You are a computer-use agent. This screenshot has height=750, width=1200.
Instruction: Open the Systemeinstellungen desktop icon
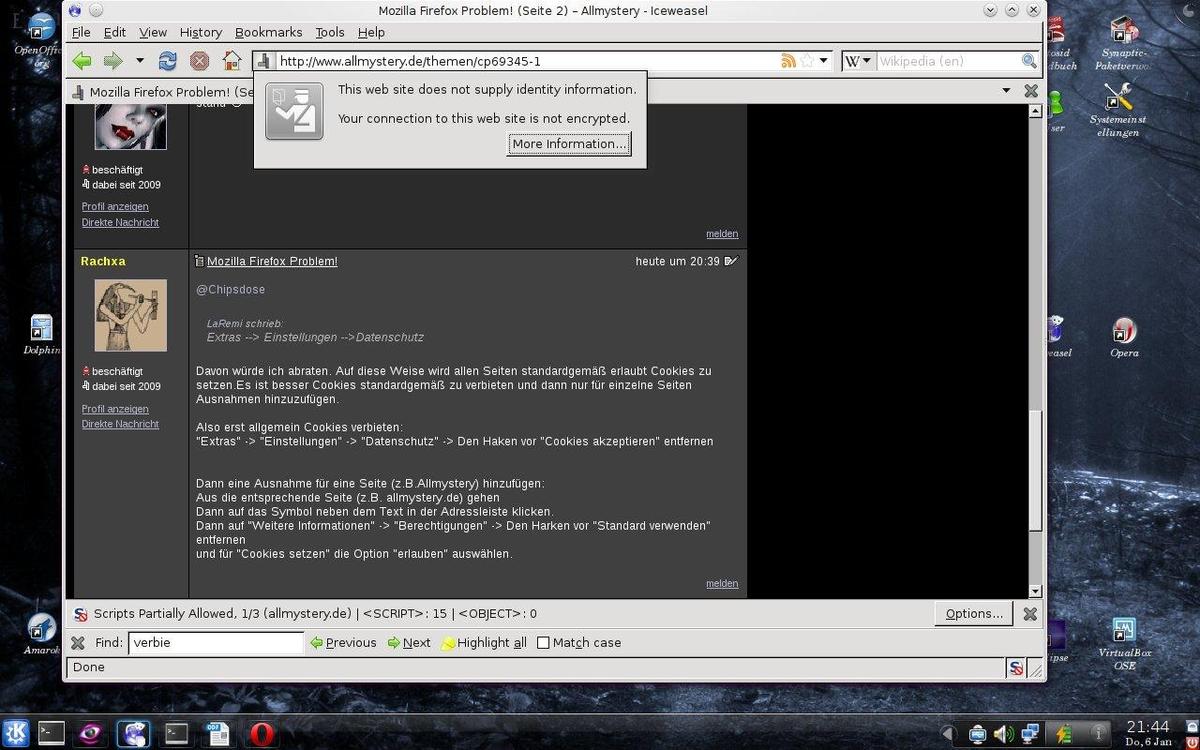click(1119, 110)
